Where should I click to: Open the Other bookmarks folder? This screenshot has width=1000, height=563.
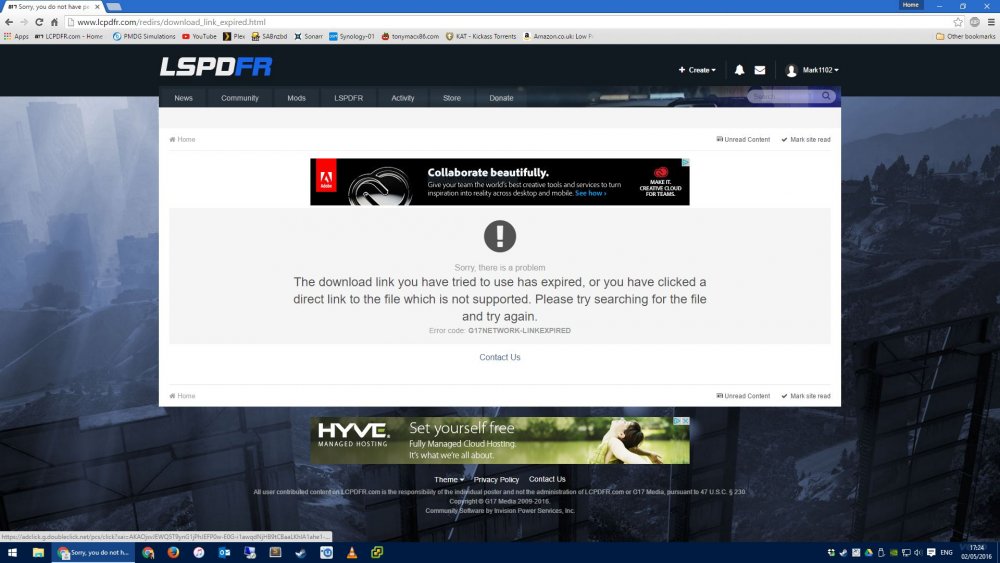pyautogui.click(x=966, y=36)
